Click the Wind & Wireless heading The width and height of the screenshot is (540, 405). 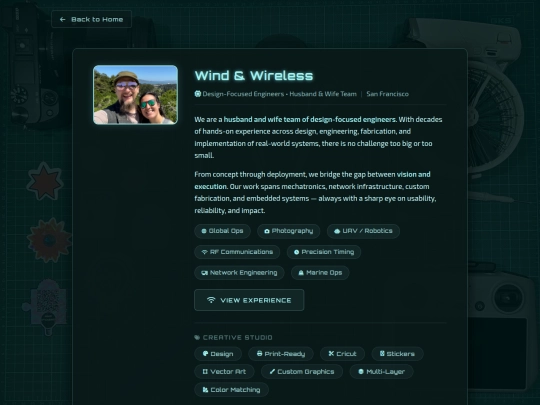point(254,76)
